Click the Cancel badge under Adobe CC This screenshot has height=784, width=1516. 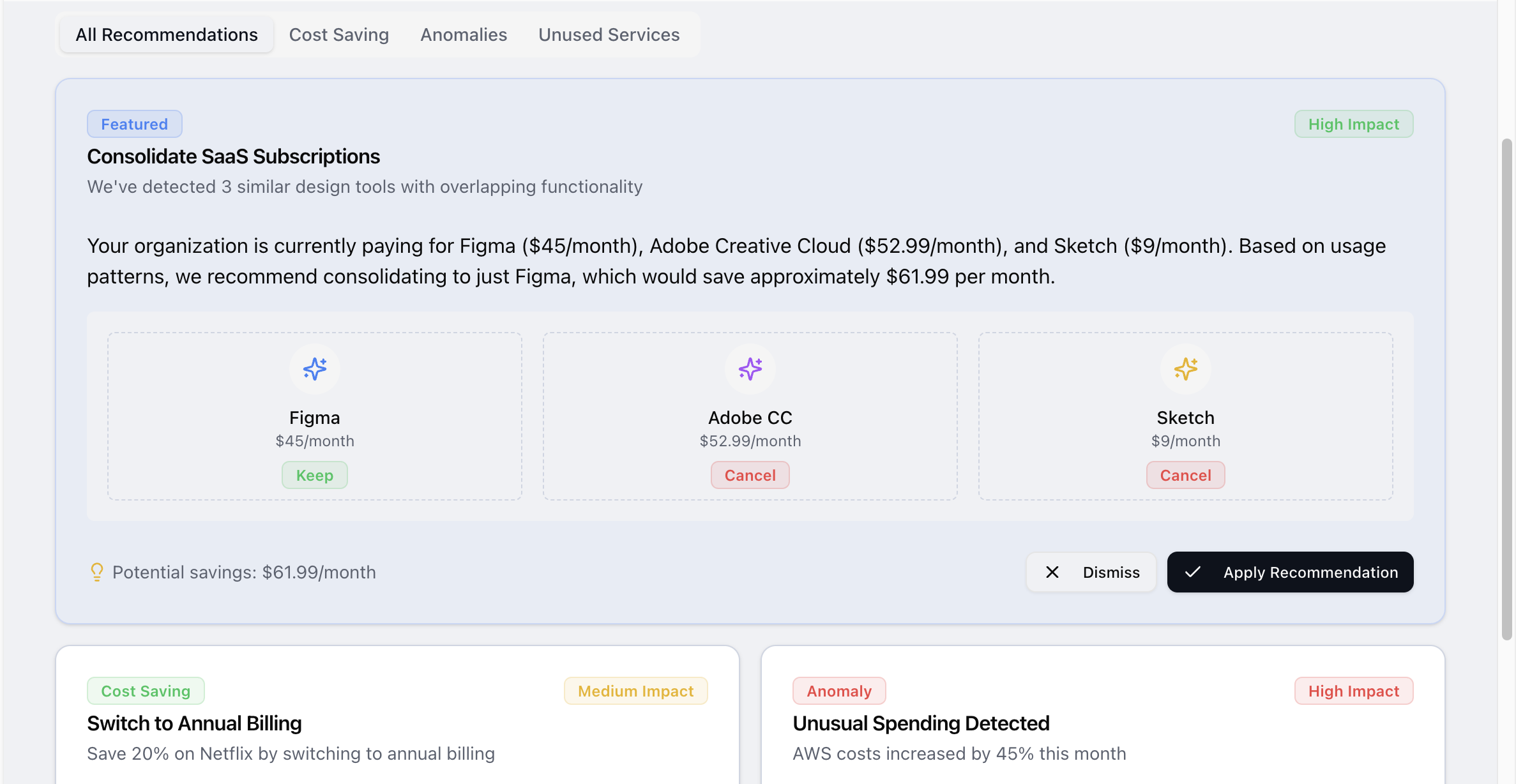pos(750,475)
